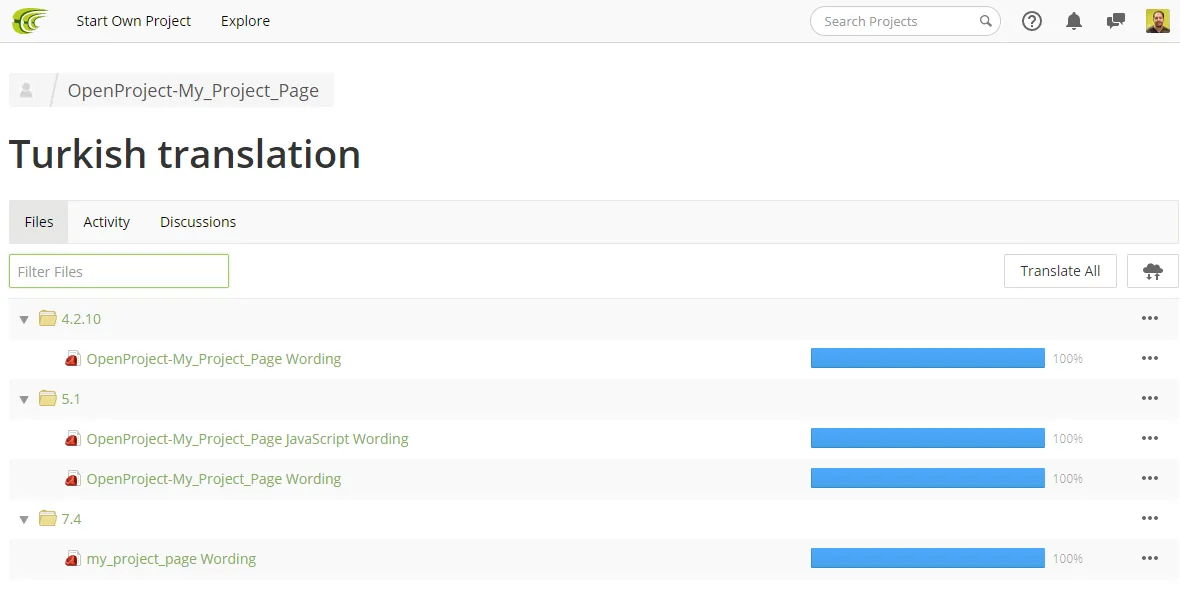The height and width of the screenshot is (594, 1180).
Task: Collapse the 7.4 folder arrow
Action: click(24, 519)
